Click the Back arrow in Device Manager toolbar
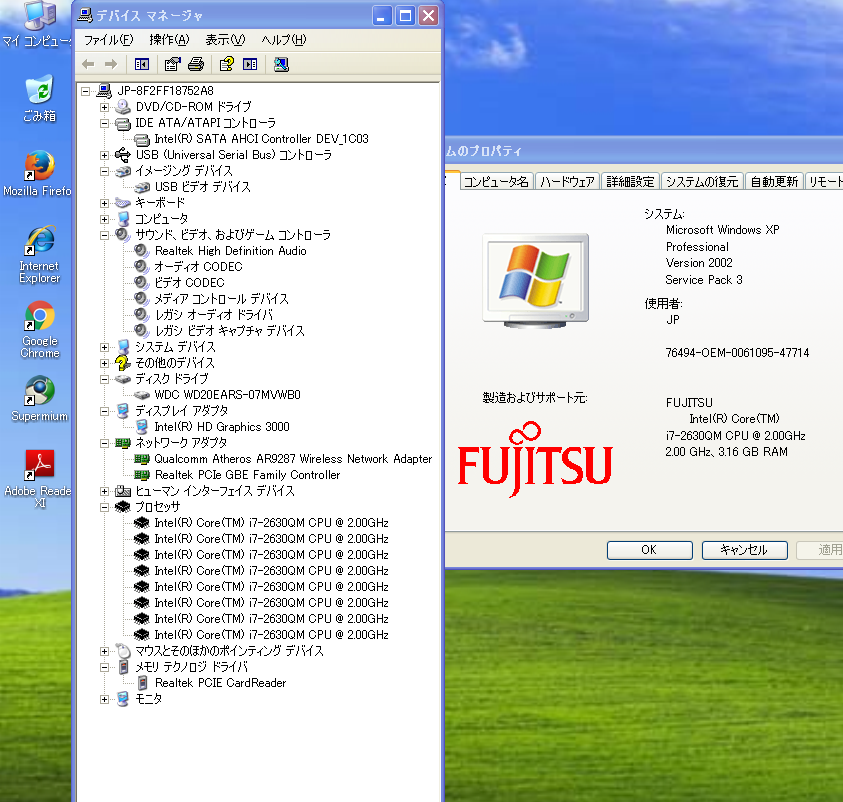The height and width of the screenshot is (802, 843). tap(88, 65)
